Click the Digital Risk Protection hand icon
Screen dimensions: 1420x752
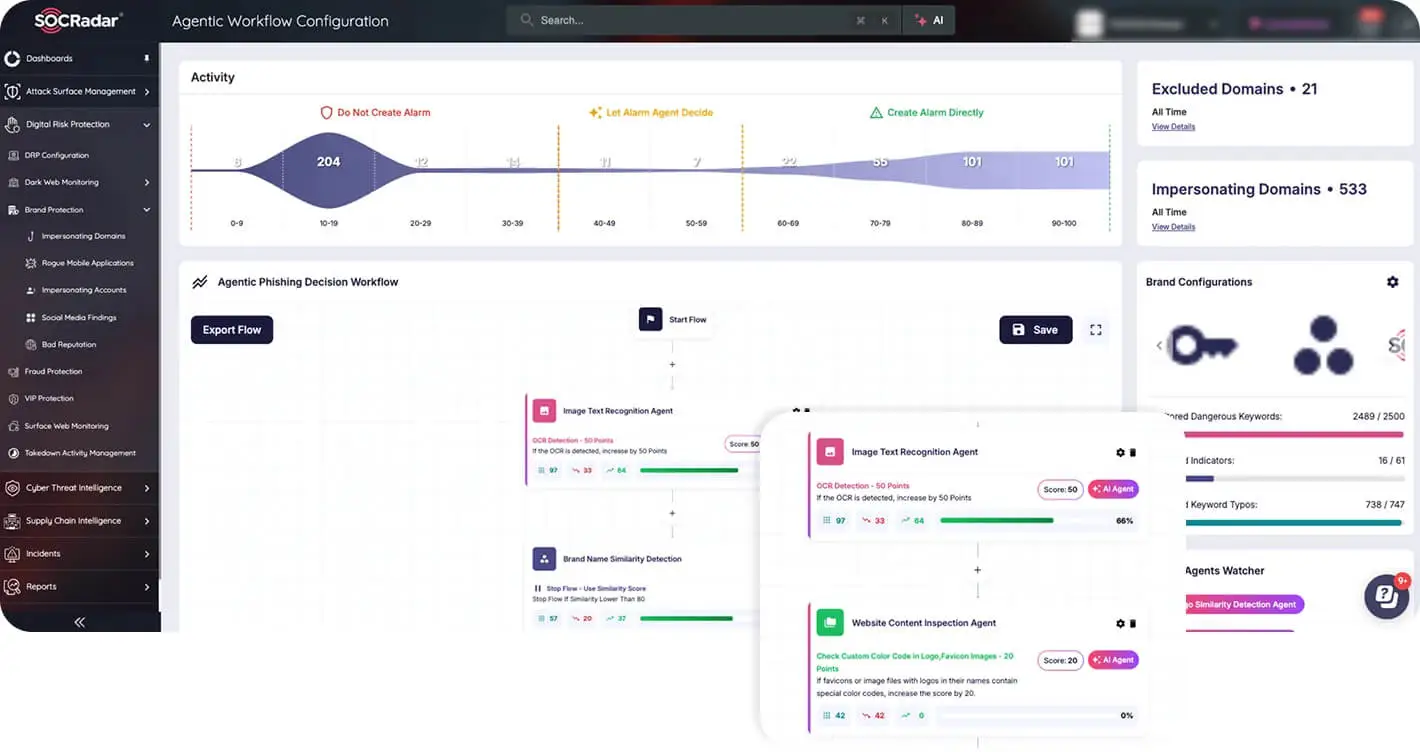click(x=12, y=125)
